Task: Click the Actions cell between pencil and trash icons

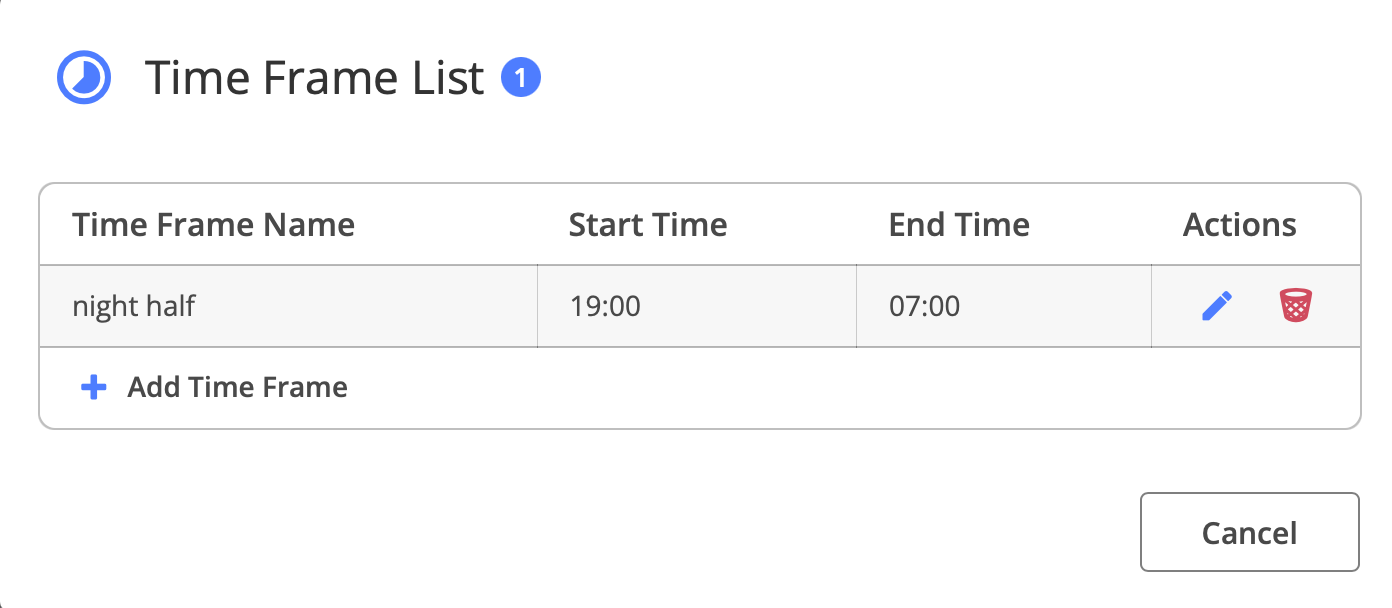Action: click(x=1256, y=306)
